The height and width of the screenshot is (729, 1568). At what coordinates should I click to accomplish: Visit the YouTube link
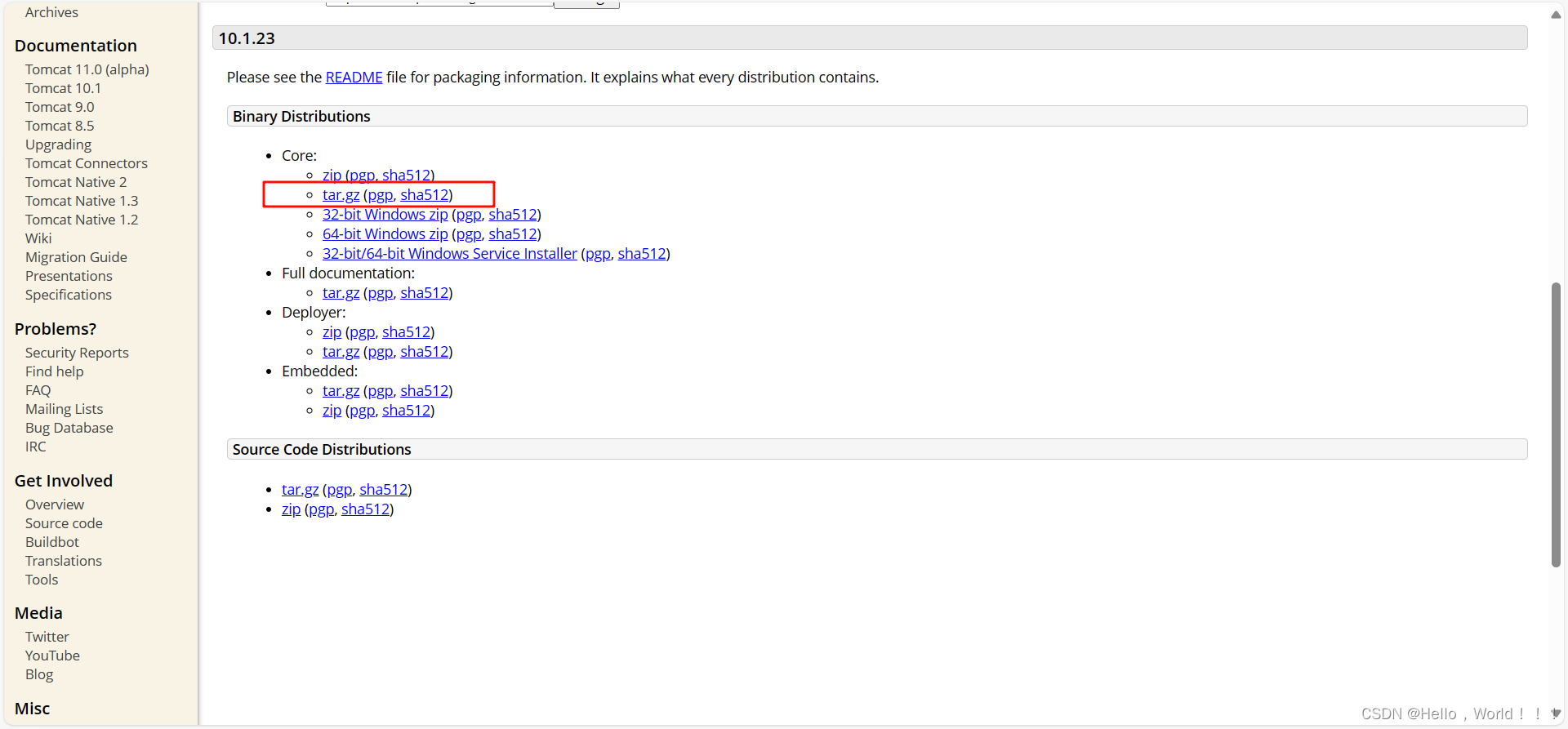pos(52,656)
